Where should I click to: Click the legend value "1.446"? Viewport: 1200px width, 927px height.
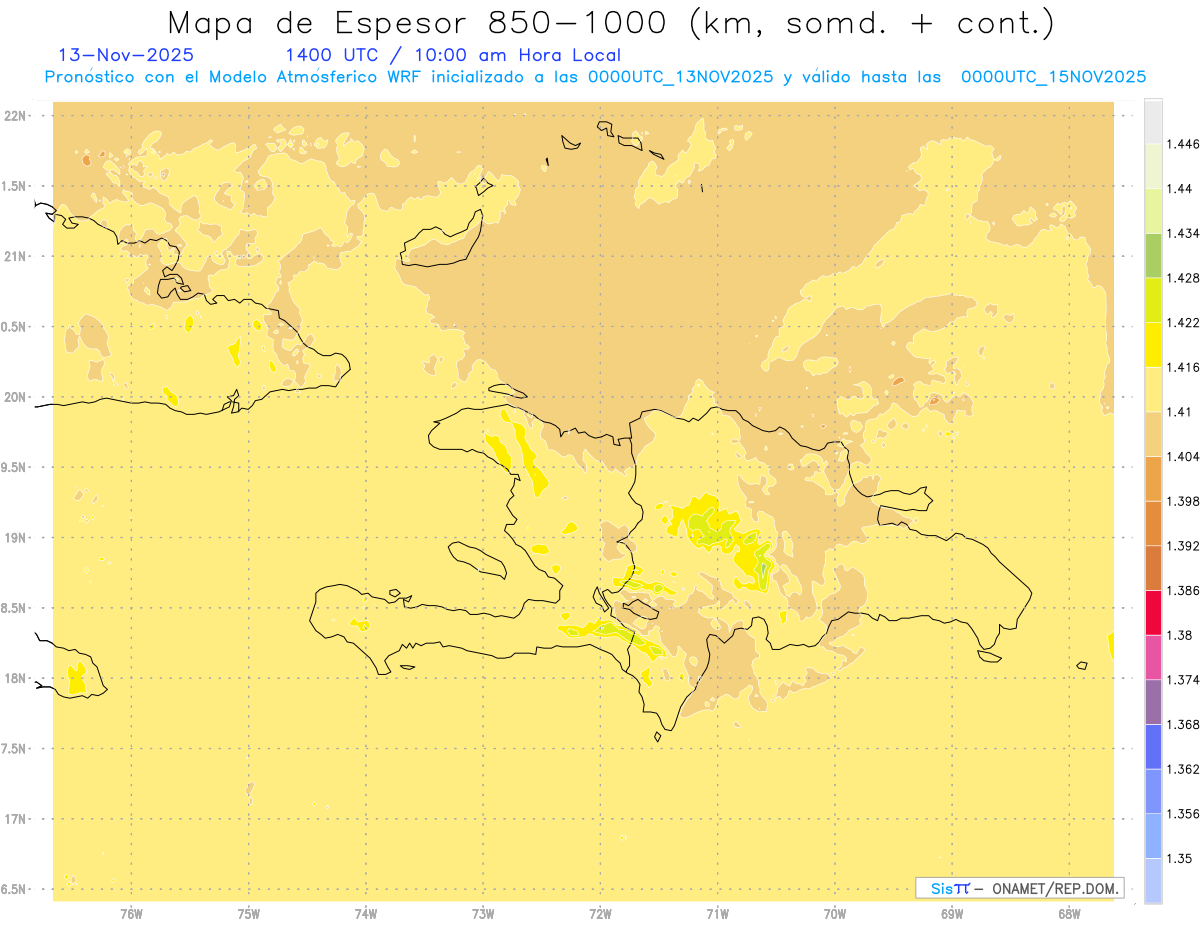(1183, 144)
